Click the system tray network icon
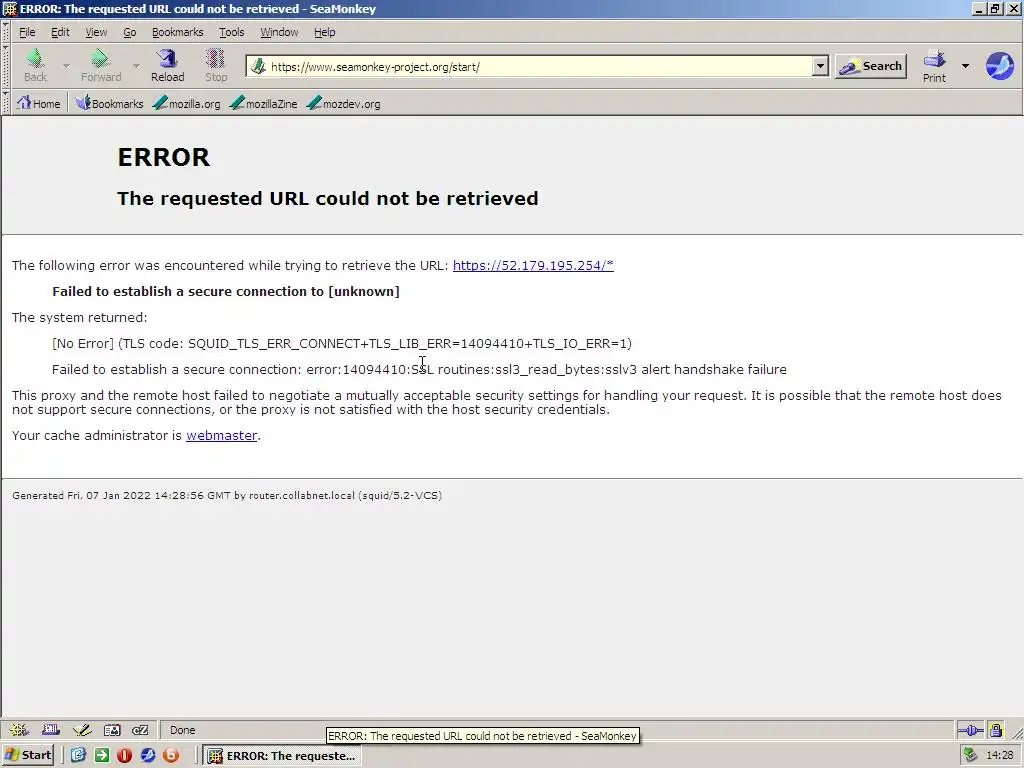This screenshot has height=768, width=1024. point(970,755)
